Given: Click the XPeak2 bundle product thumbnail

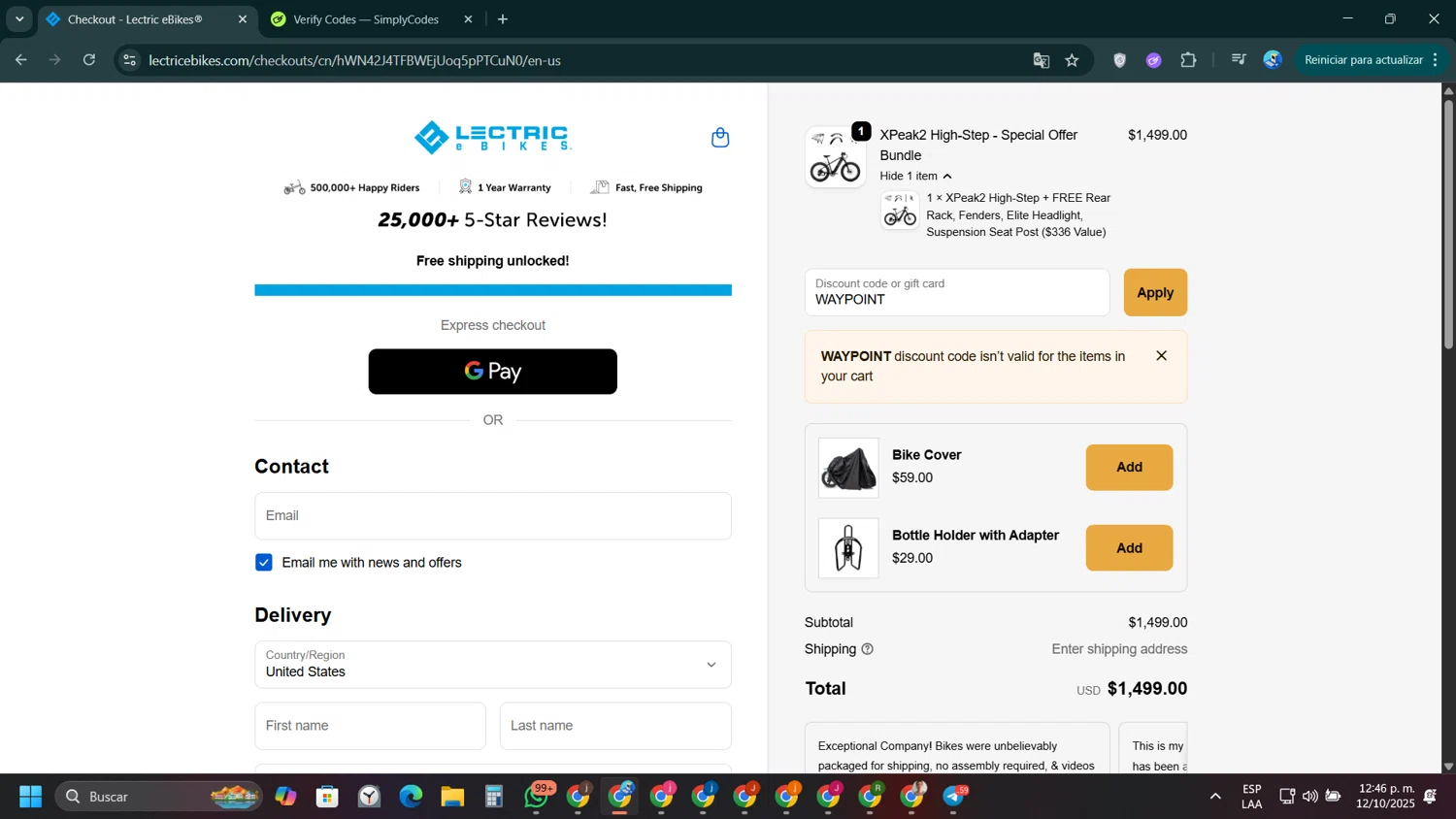Looking at the screenshot, I should coord(836,157).
